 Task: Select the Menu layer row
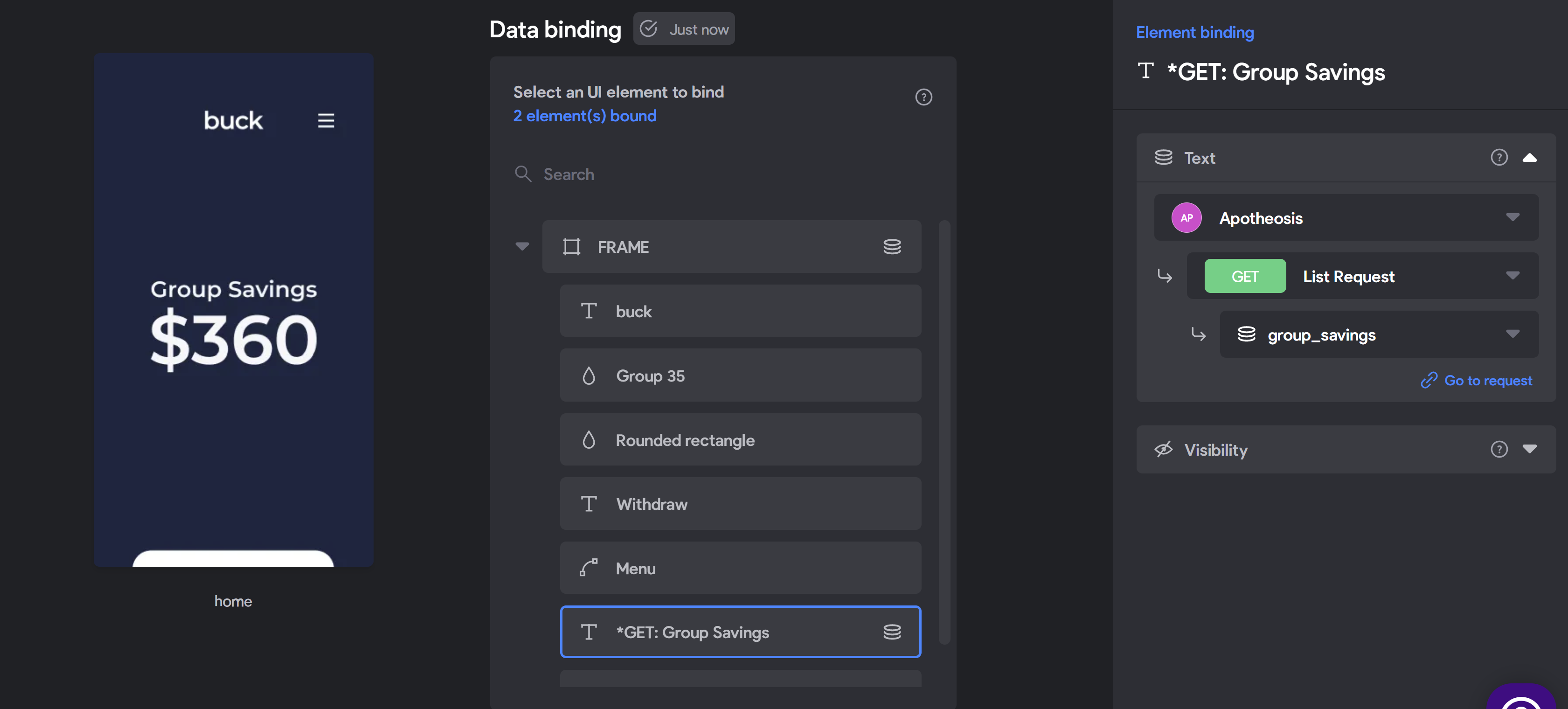coord(740,568)
